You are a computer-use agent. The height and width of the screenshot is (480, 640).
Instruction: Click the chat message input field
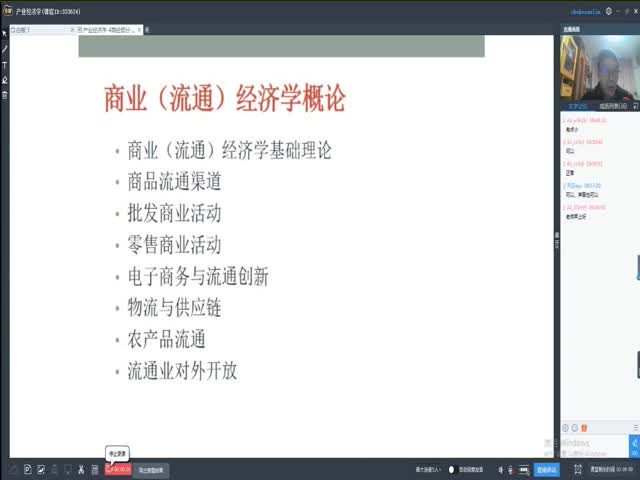tap(594, 446)
